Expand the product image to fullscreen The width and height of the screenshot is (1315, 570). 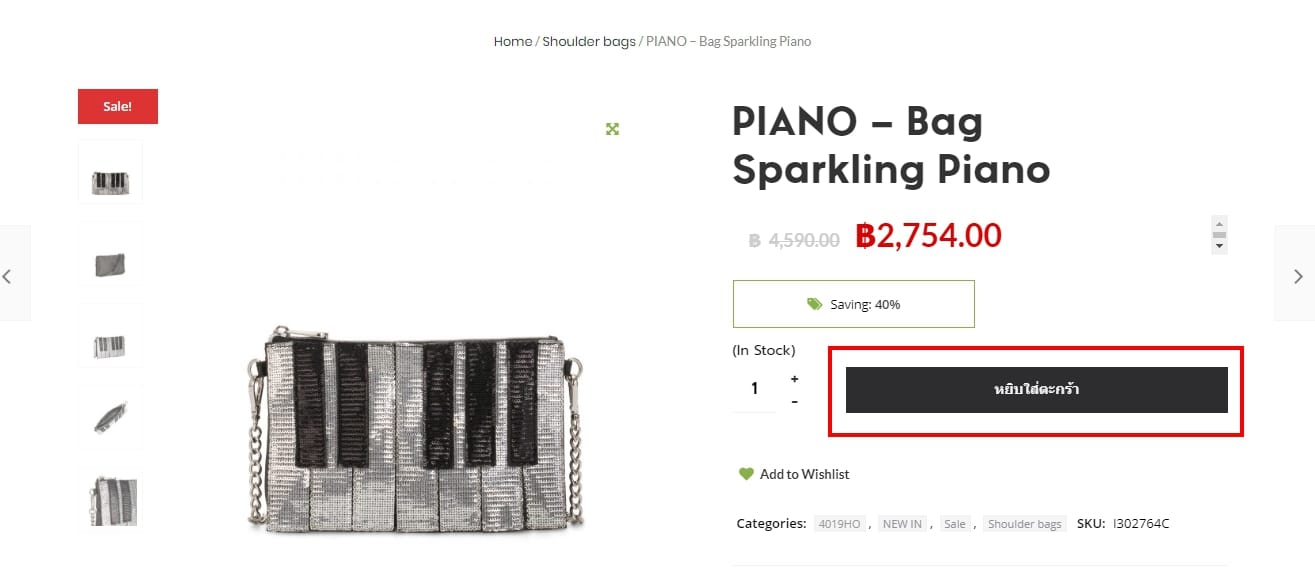coord(612,129)
